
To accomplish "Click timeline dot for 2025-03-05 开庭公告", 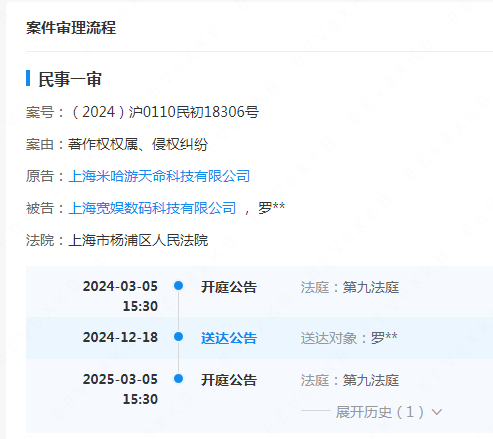I will pos(179,379).
